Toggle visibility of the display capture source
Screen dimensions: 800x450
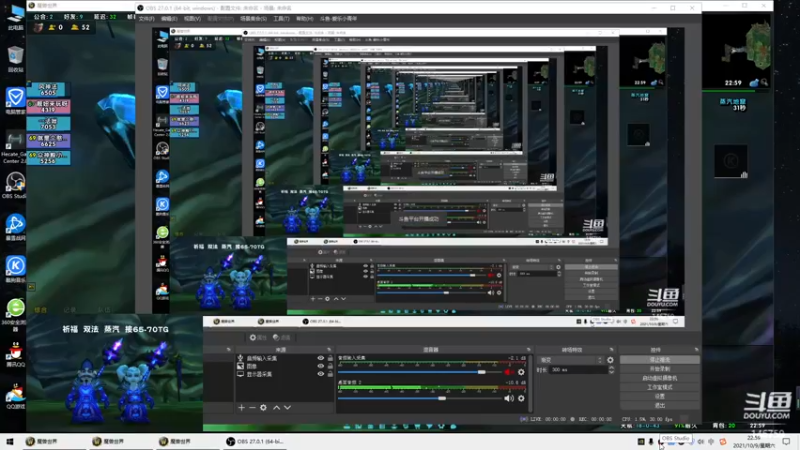320,373
